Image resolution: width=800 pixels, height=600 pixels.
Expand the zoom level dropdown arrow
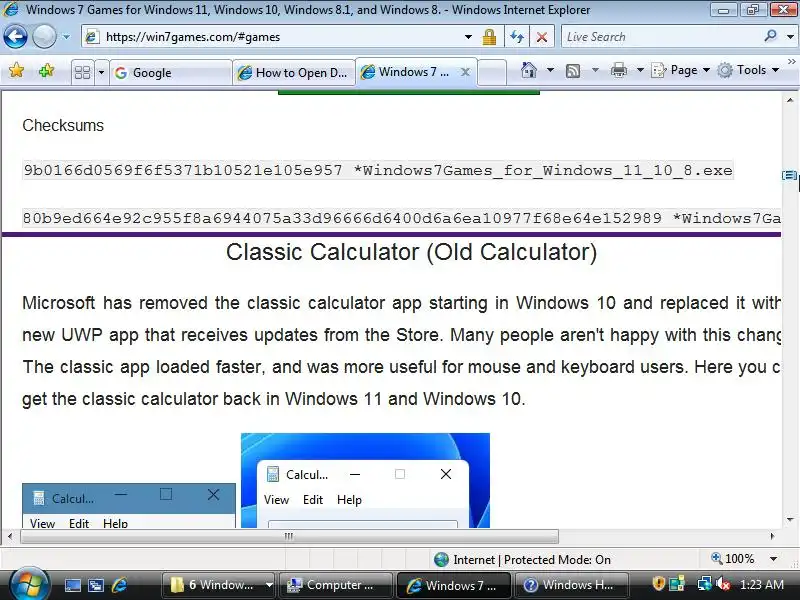pyautogui.click(x=774, y=559)
